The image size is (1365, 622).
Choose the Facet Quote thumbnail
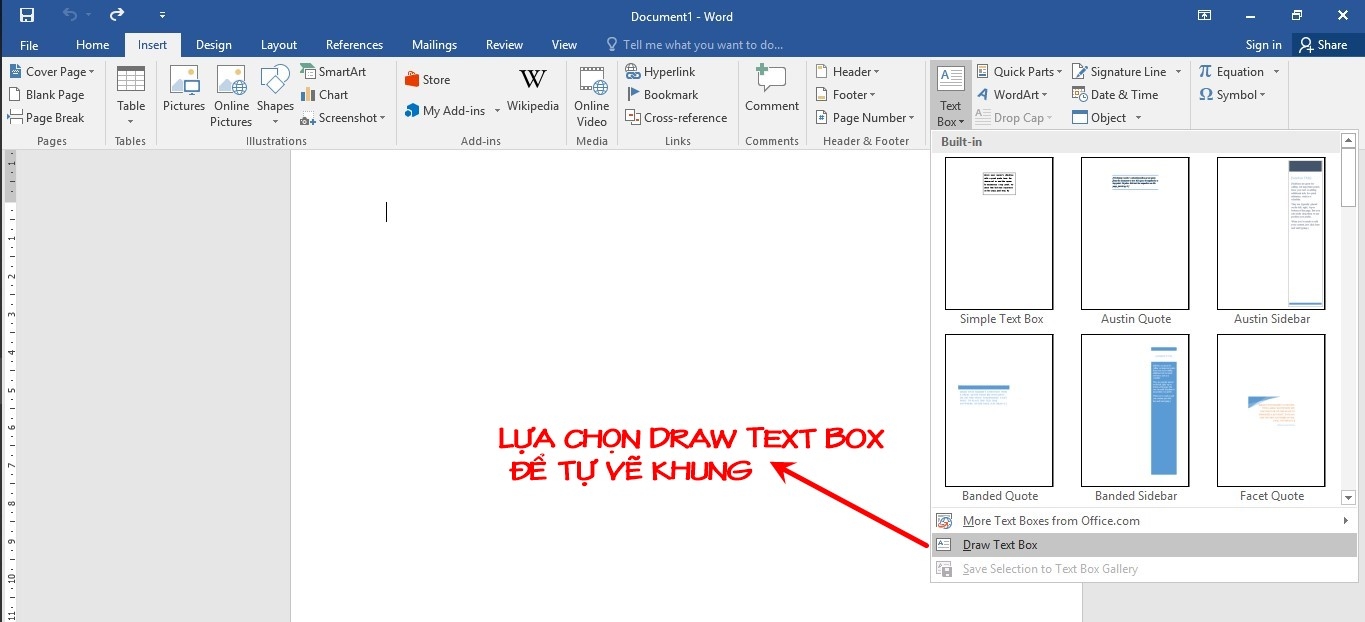pos(1272,411)
